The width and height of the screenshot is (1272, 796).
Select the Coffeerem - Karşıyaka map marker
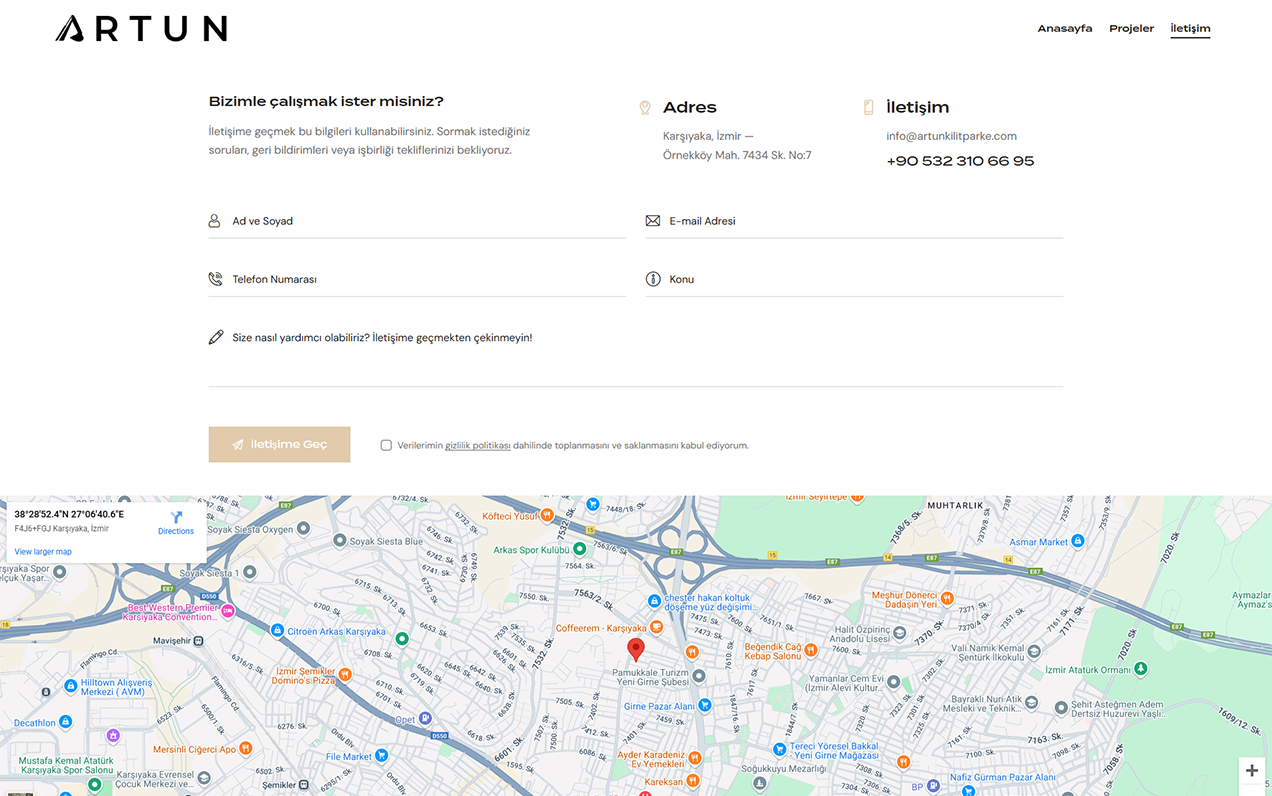(x=656, y=627)
